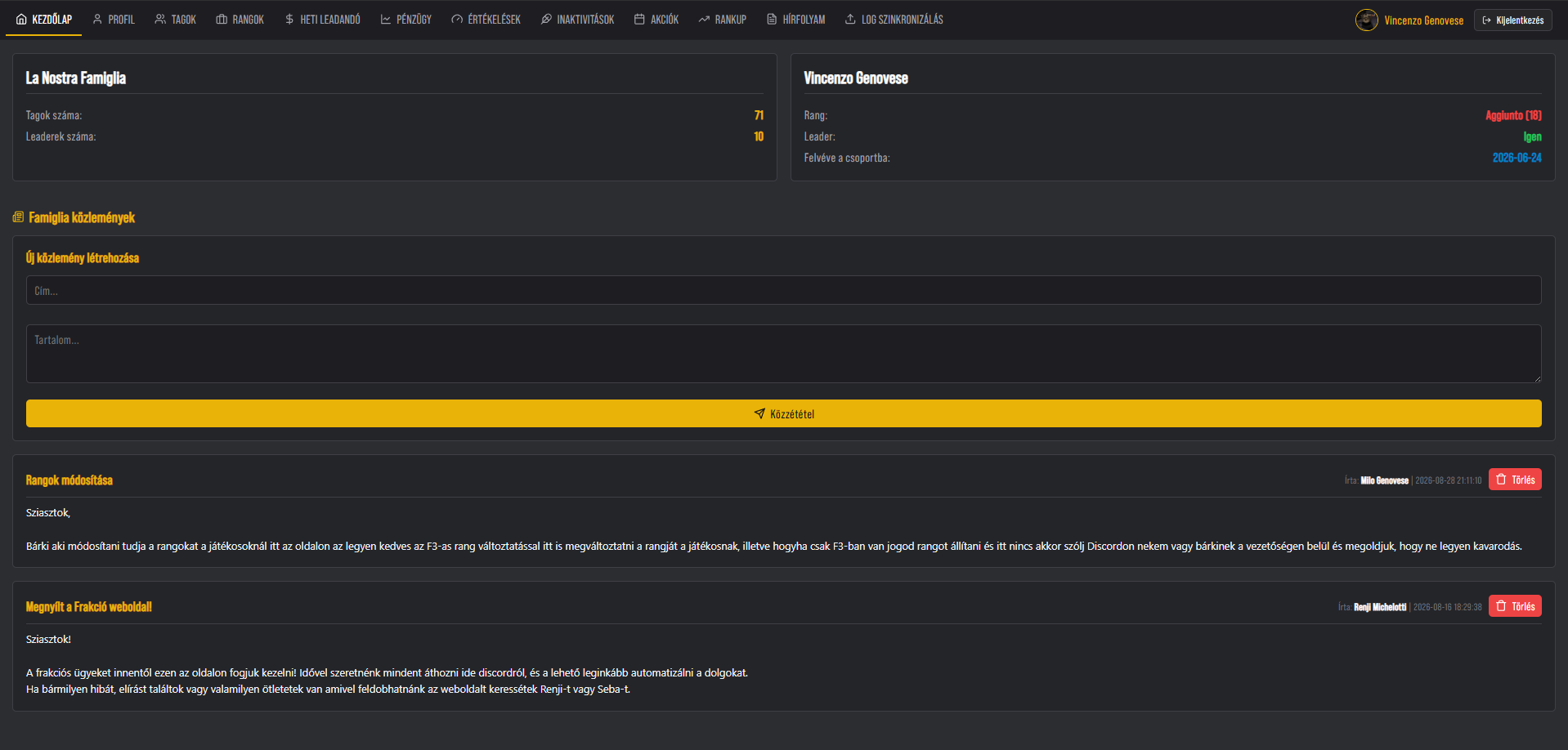Click author name Renji Michelotti
Screen dimensions: 1568x750
coord(1380,607)
